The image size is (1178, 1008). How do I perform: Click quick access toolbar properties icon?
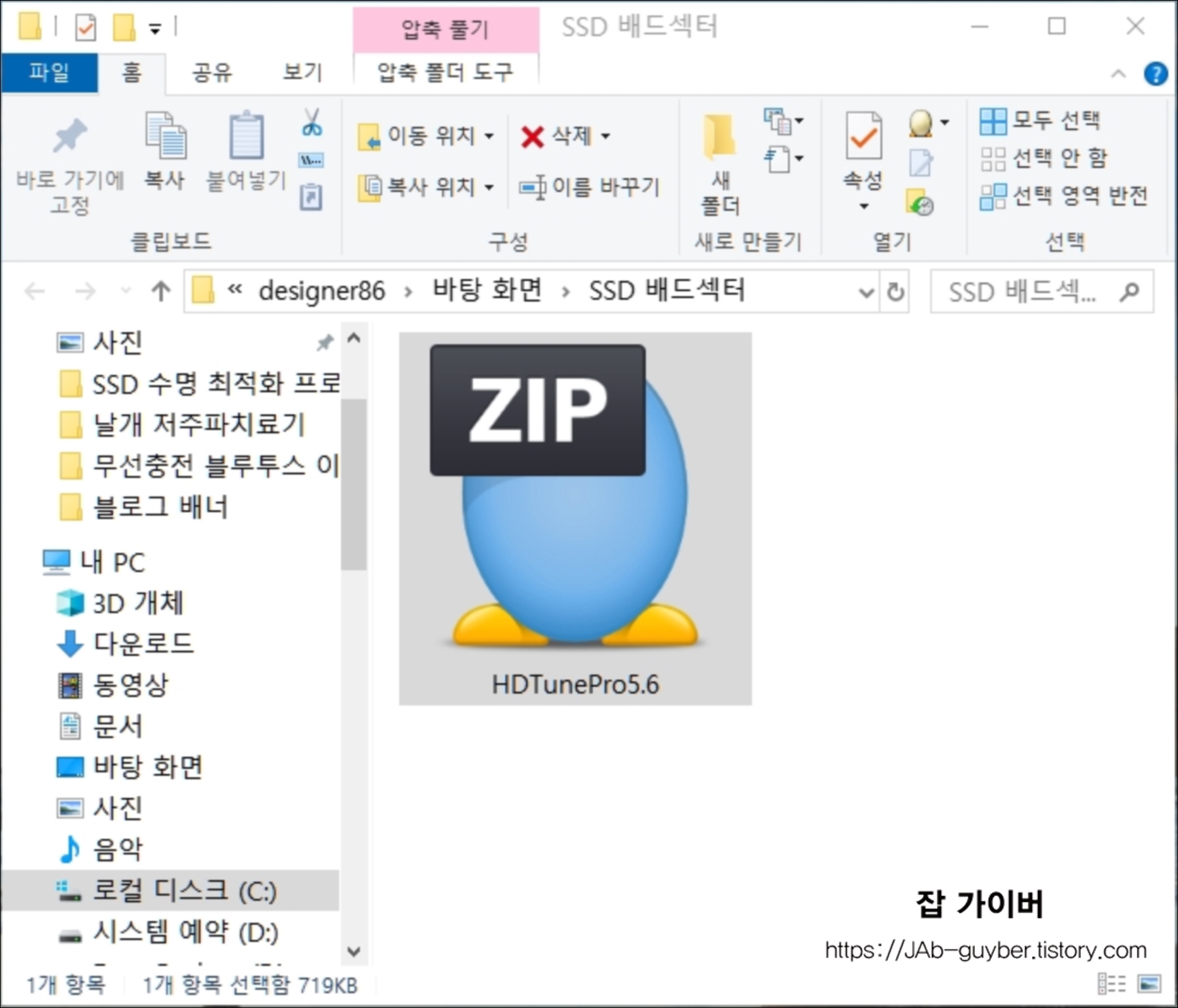pyautogui.click(x=86, y=27)
